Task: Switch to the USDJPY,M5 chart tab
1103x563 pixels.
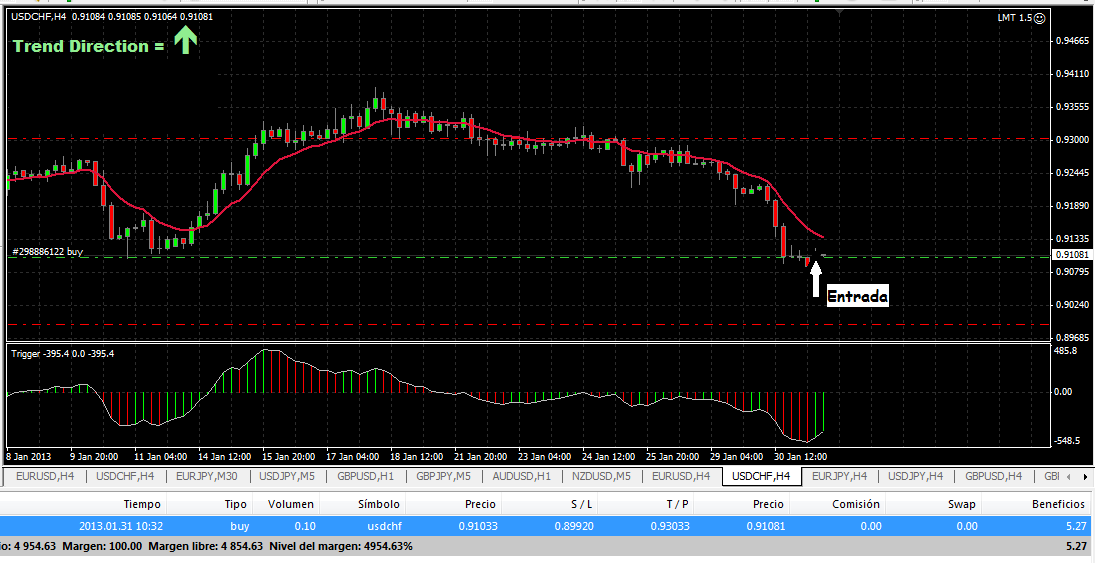Action: click(x=286, y=476)
